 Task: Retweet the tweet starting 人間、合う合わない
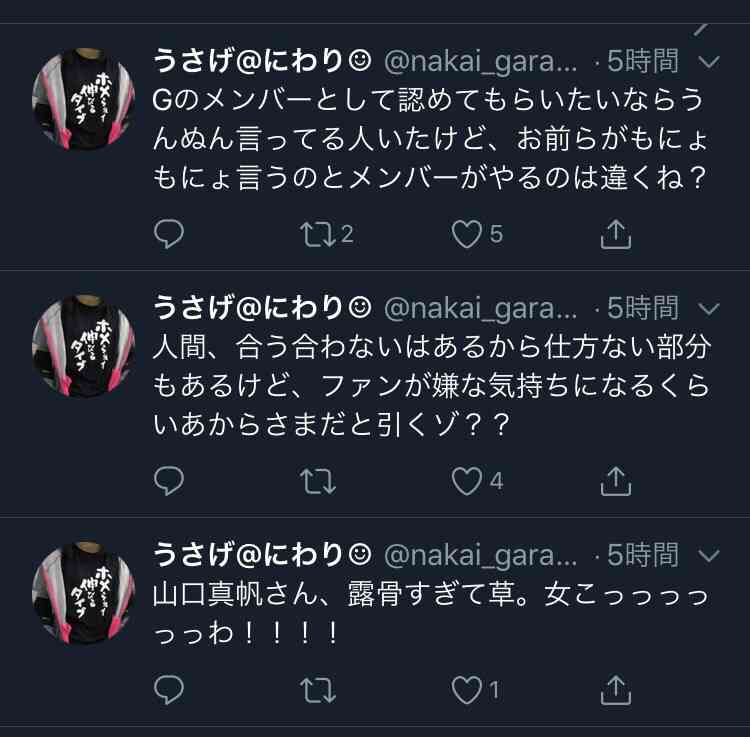click(318, 481)
